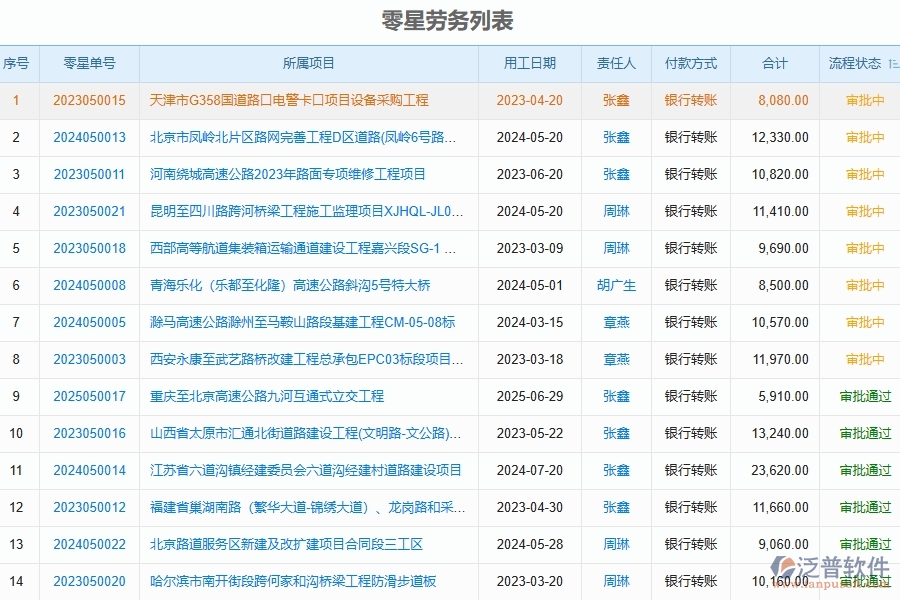Image resolution: width=900 pixels, height=600 pixels.
Task: Select responsible person 章燕 for 滁马高速 row
Action: pyautogui.click(x=616, y=322)
